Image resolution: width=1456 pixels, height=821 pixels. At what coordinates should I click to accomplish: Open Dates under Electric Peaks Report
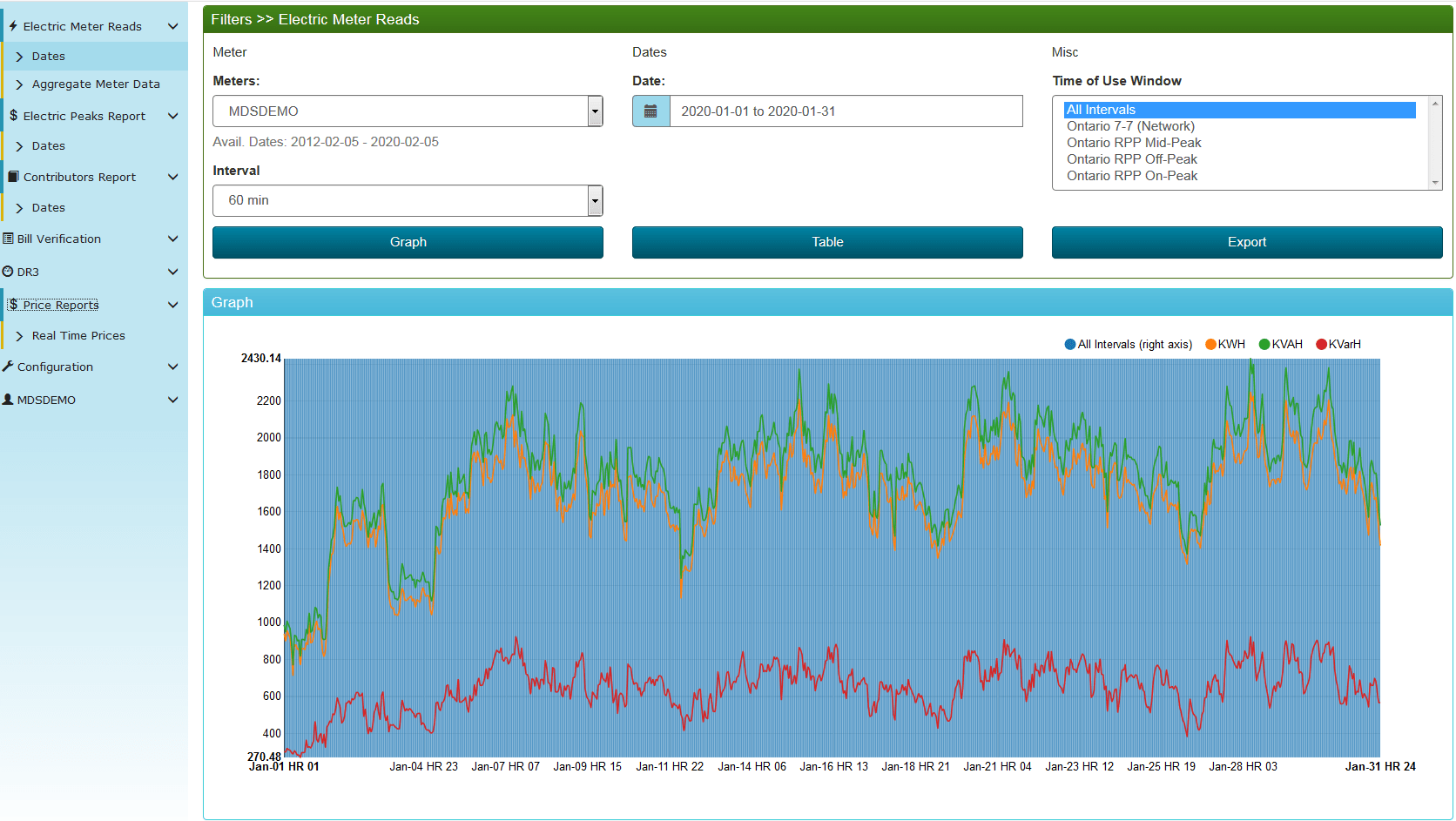[x=49, y=146]
